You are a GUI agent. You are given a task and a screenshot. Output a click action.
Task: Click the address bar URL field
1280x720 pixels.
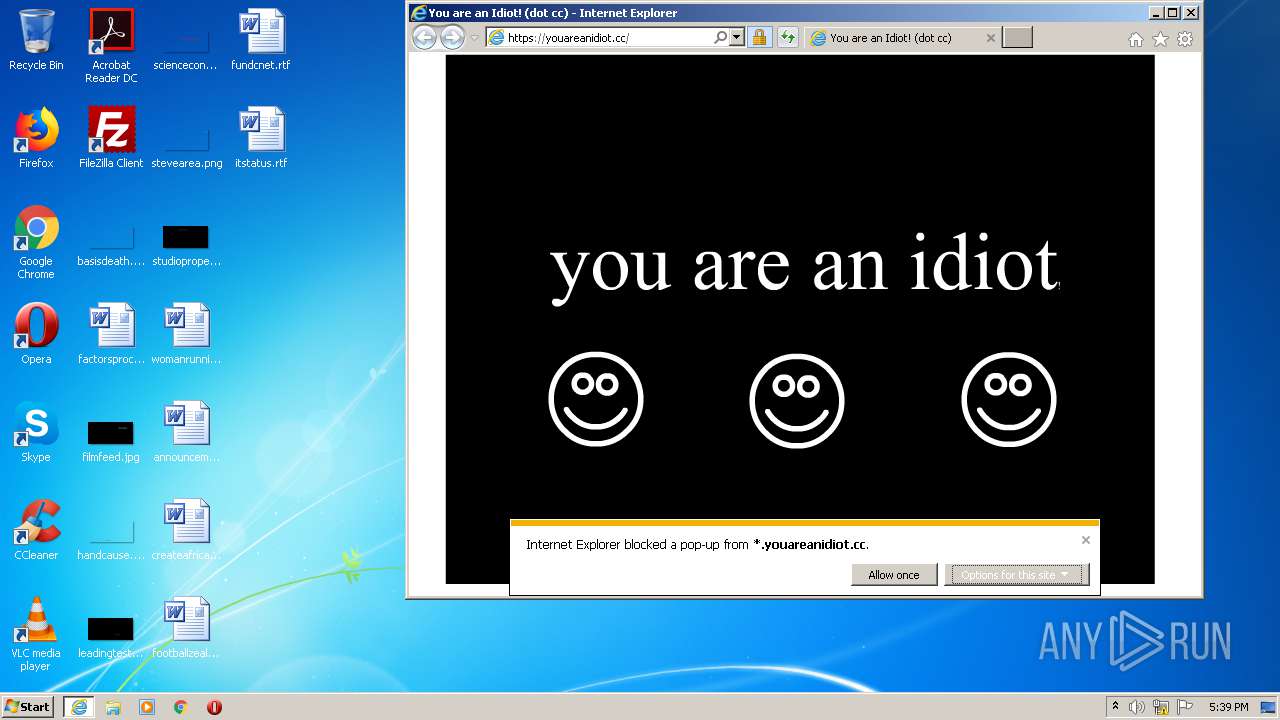pos(607,38)
